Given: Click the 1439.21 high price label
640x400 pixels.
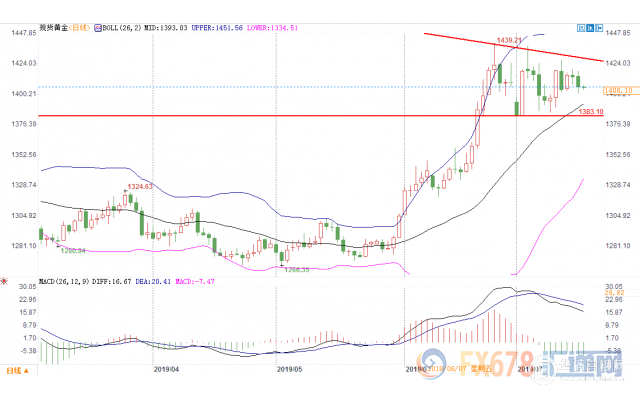Looking at the screenshot, I should (x=509, y=40).
